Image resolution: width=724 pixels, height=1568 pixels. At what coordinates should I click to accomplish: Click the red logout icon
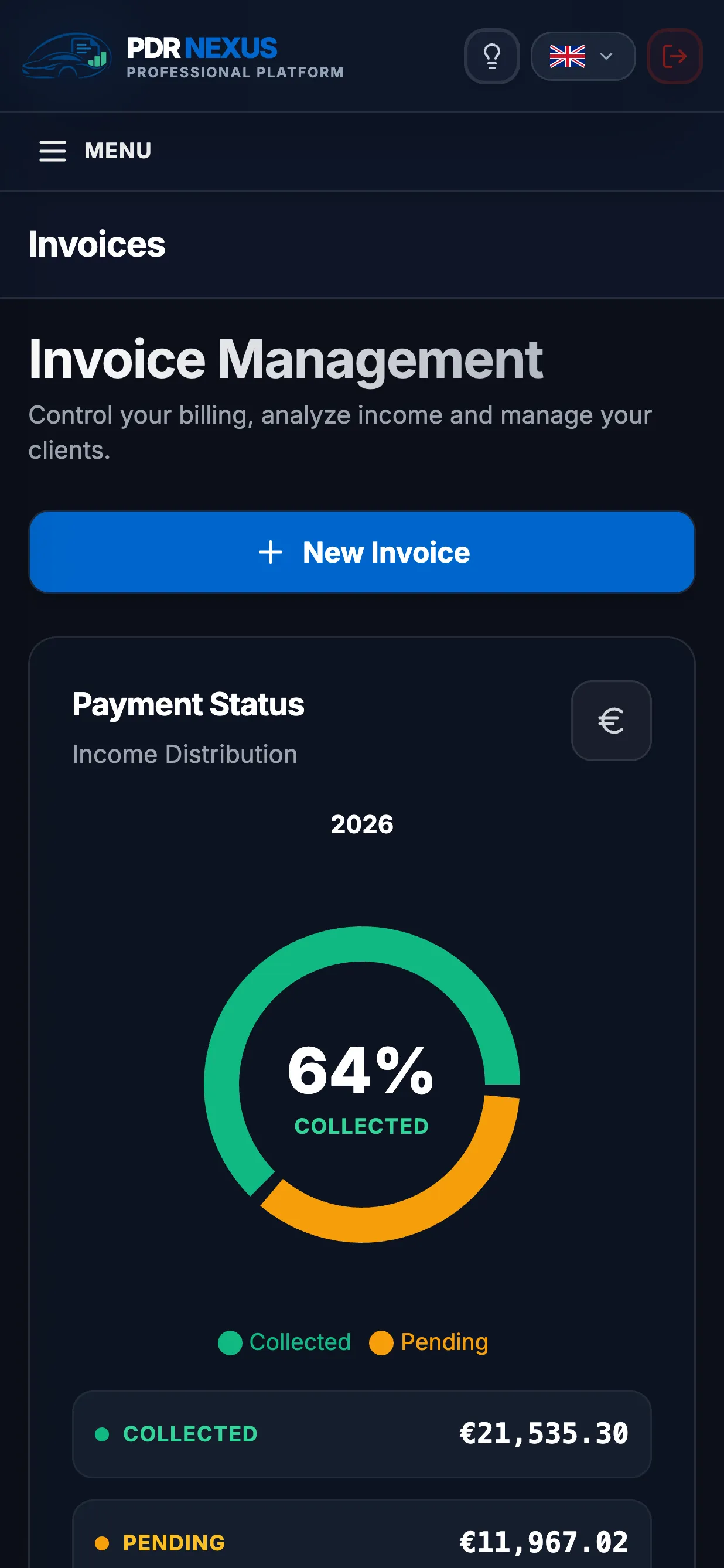[x=674, y=56]
